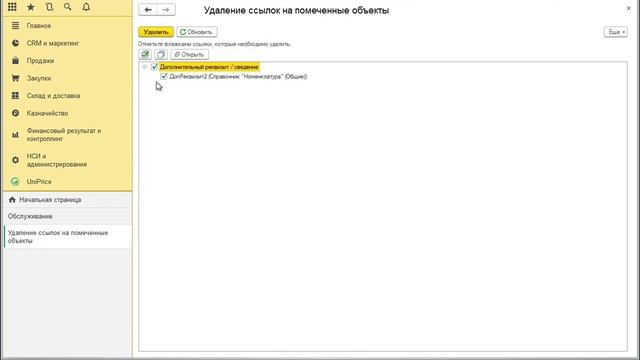The height and width of the screenshot is (360, 640).
Task: Select Удаление ссылок на помеченные объекты tab
Action: click(67, 237)
